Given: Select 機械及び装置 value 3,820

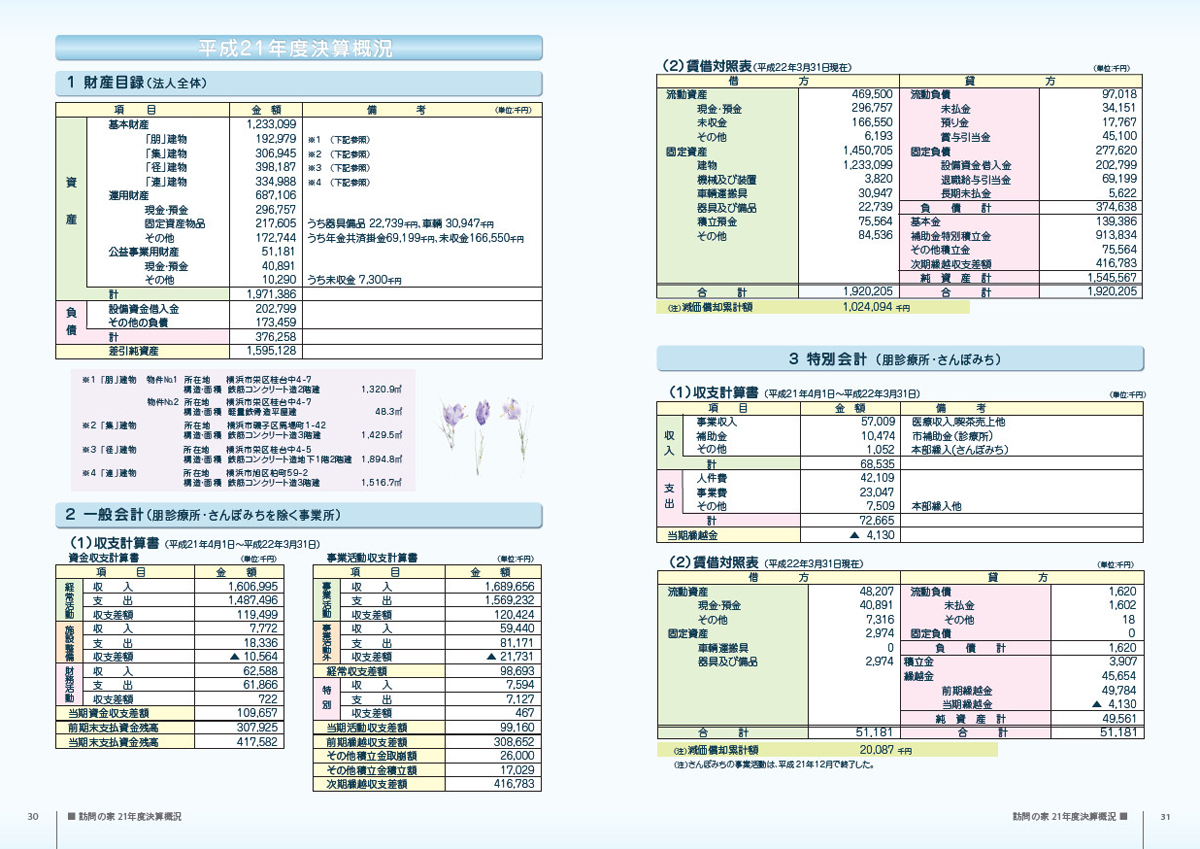Looking at the screenshot, I should pos(877,179).
